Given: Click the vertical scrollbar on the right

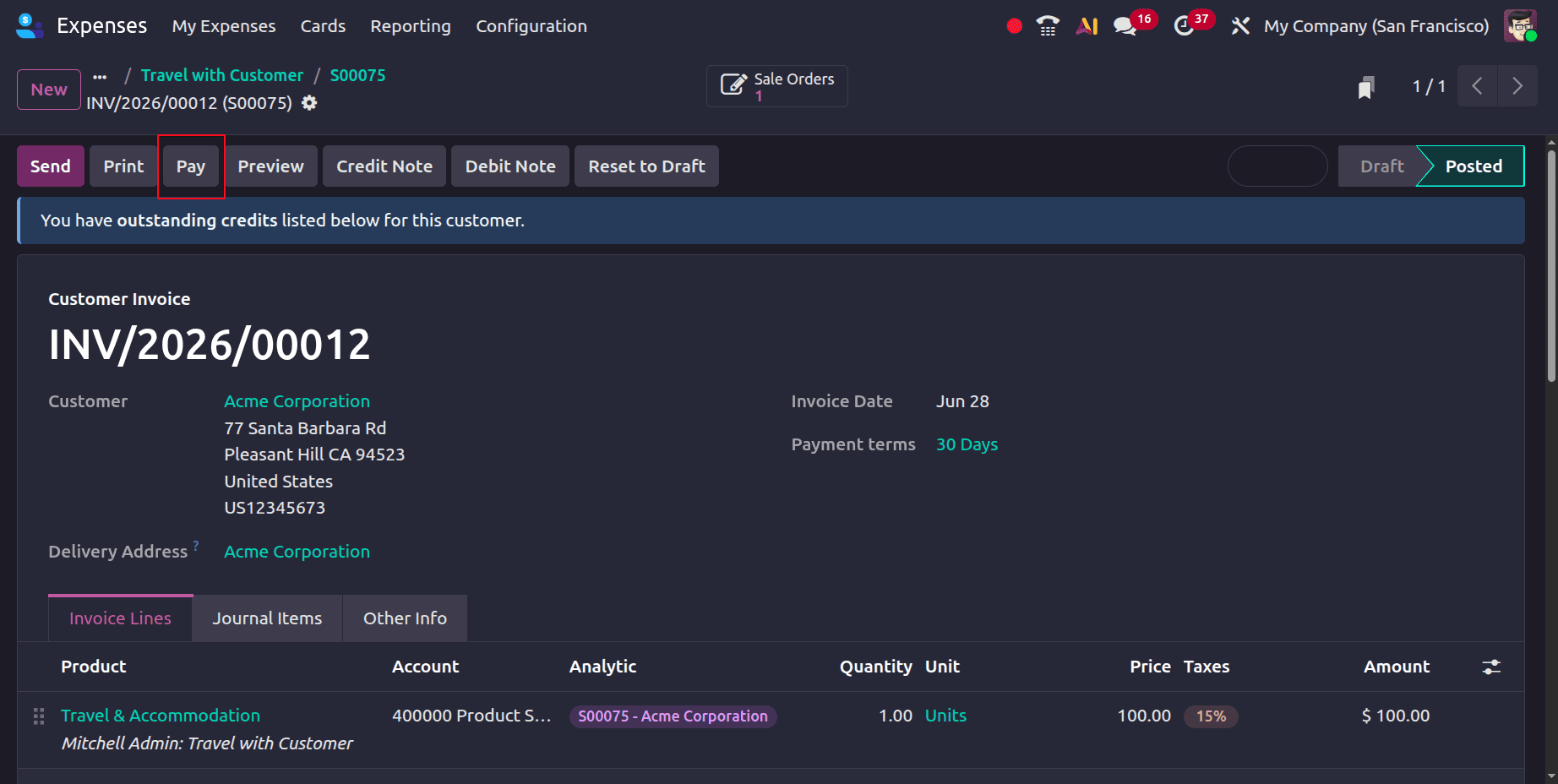Looking at the screenshot, I should coord(1551,266).
